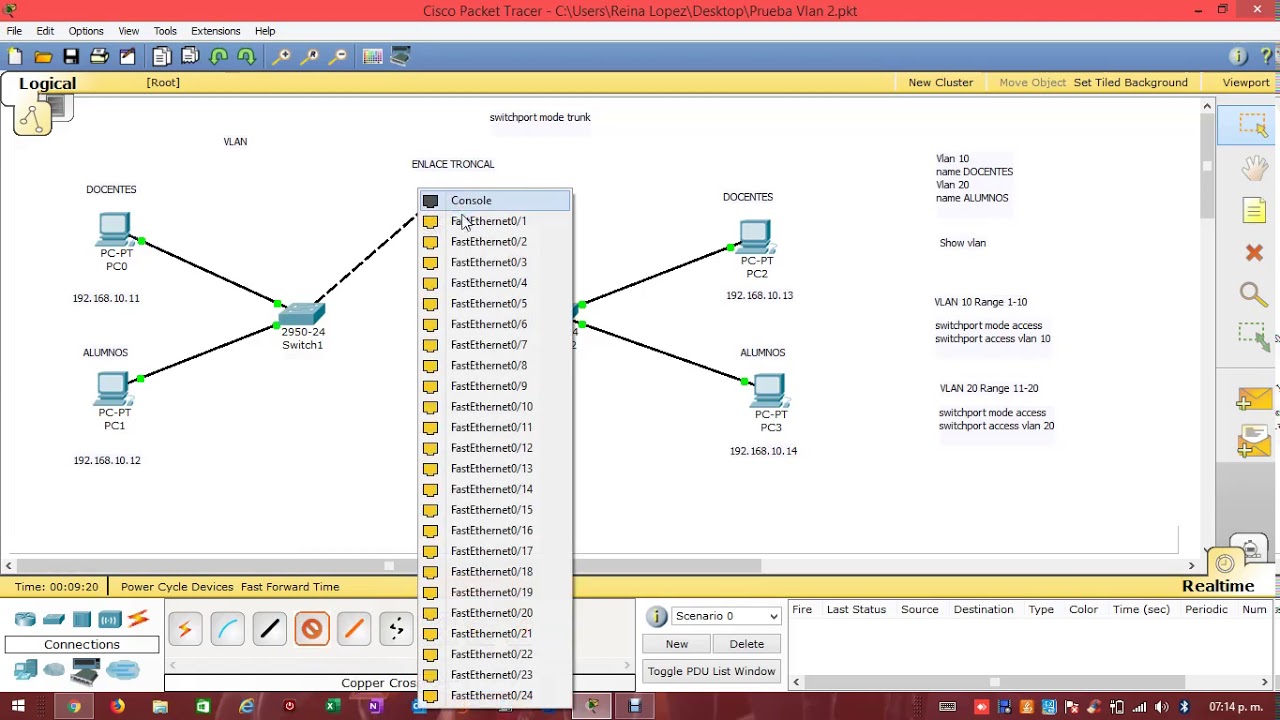
Task: Print using the printer icon
Action: [x=99, y=57]
